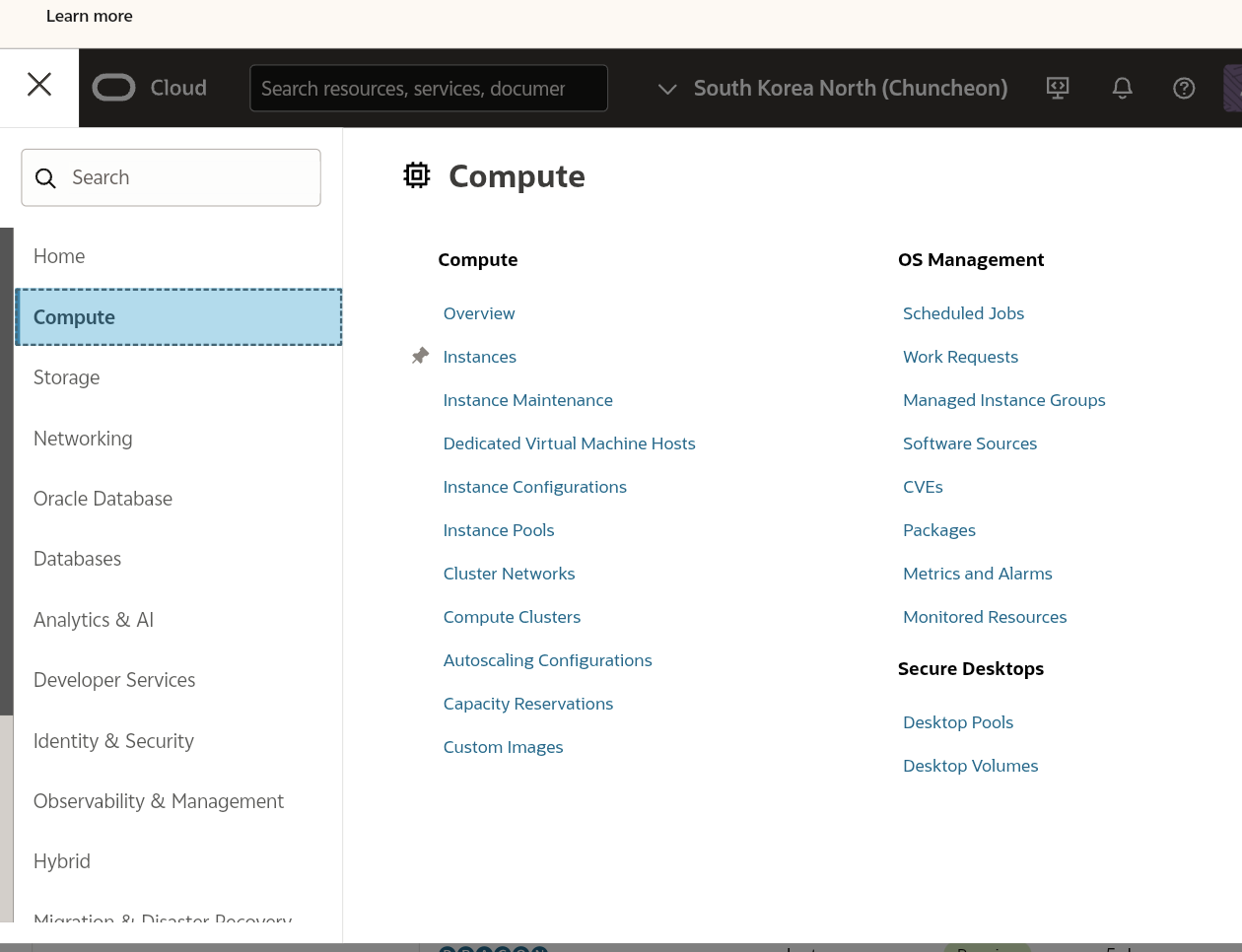Open the Packages link
The height and width of the screenshot is (952, 1242).
(939, 530)
